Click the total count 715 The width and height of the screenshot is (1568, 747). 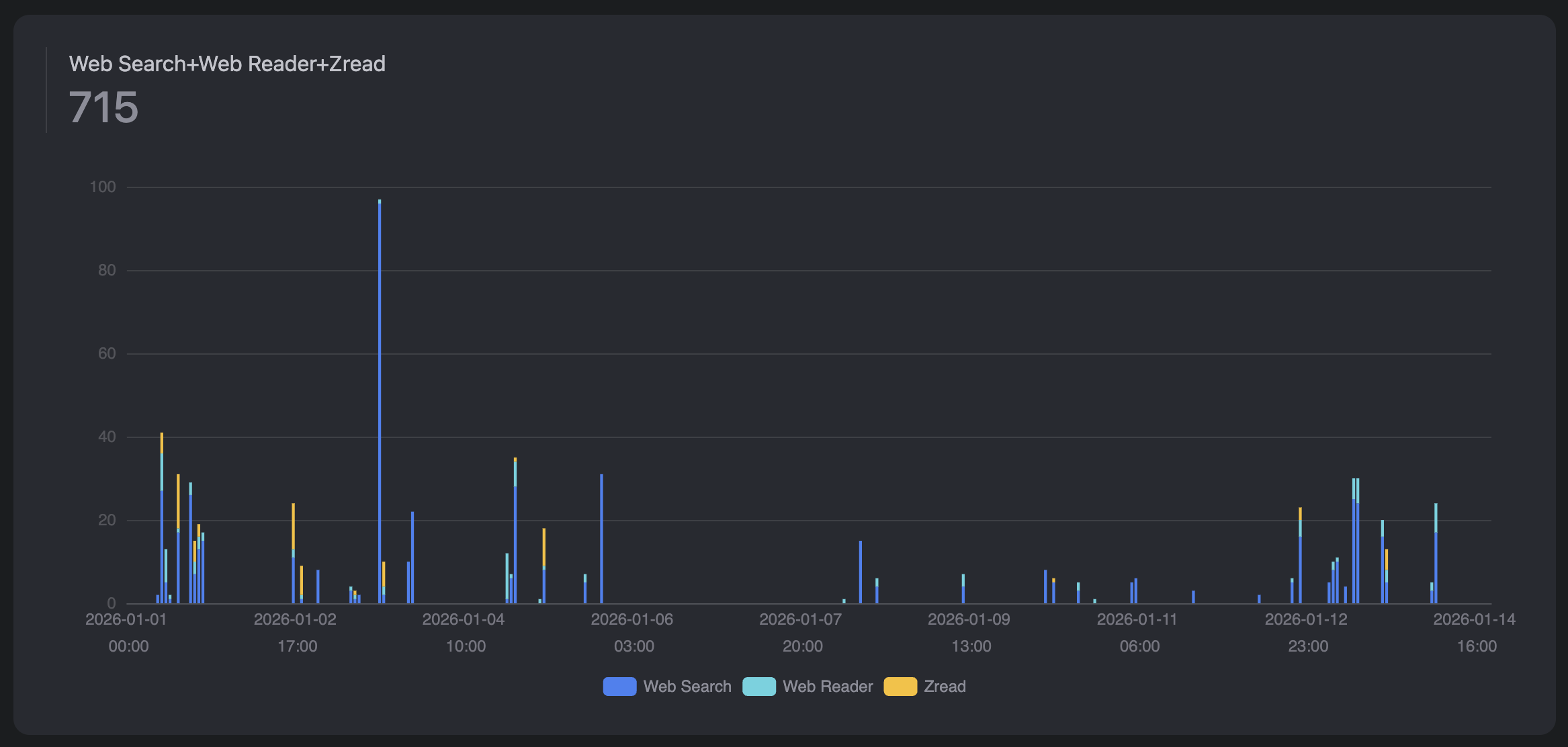(x=103, y=107)
